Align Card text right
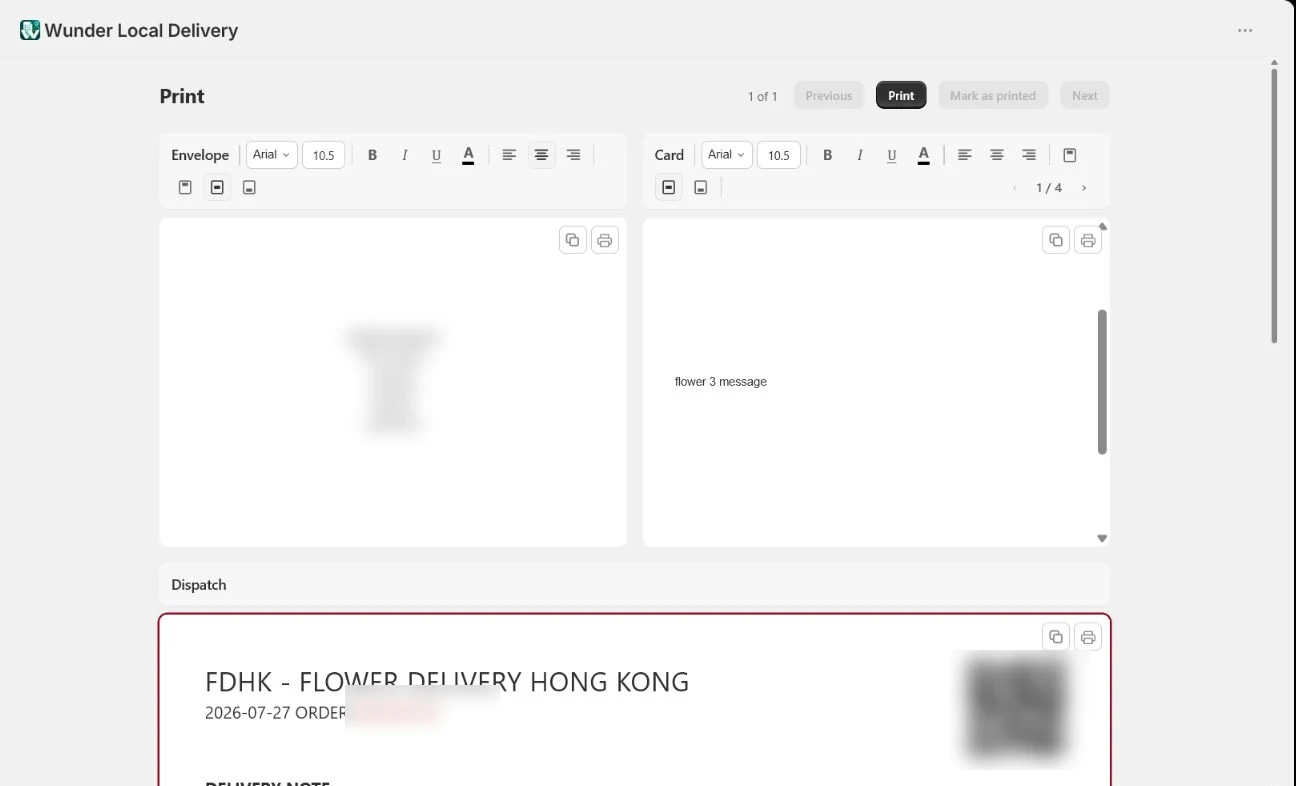 [x=1029, y=155]
